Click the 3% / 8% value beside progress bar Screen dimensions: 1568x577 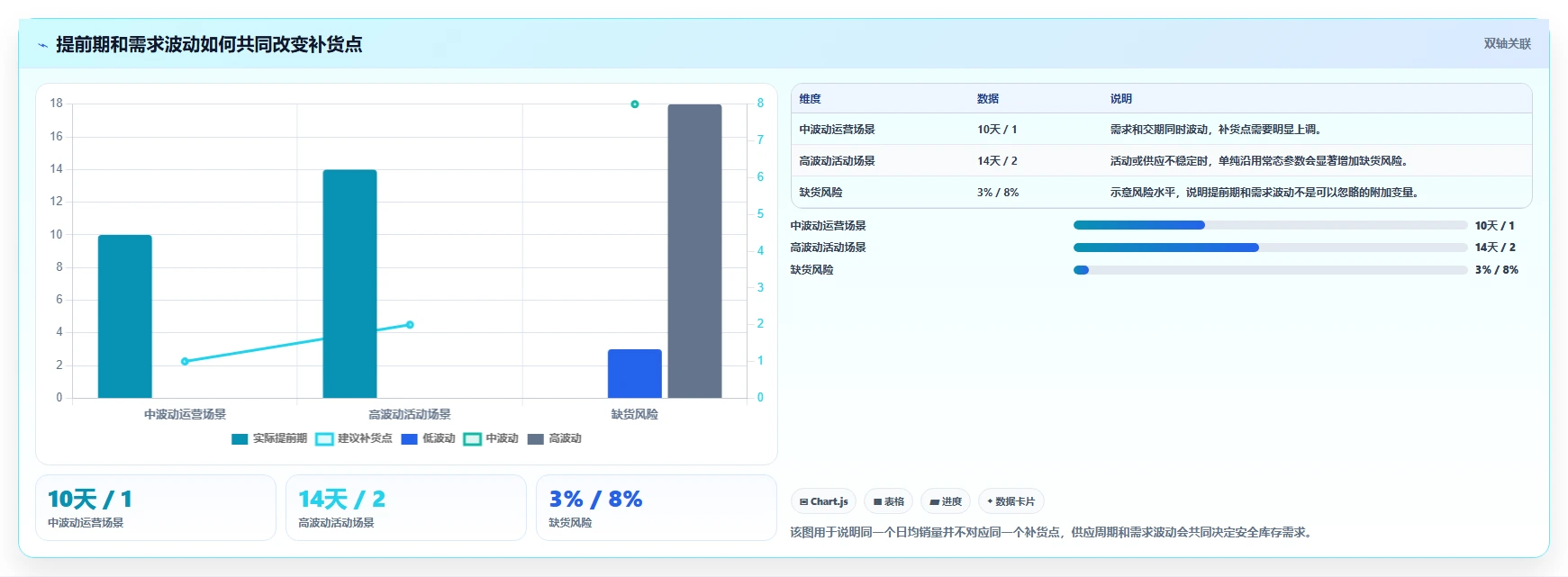(x=1496, y=270)
